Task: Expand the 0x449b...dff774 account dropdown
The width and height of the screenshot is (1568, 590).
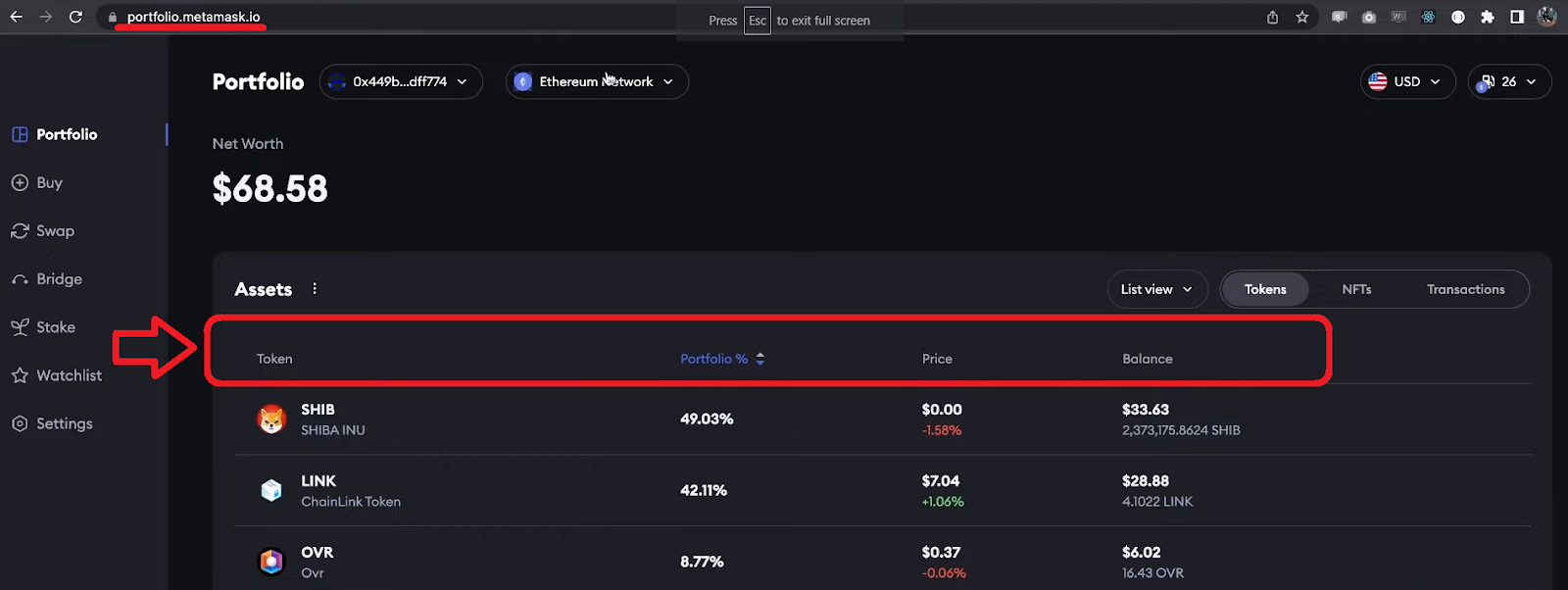Action: (x=401, y=81)
